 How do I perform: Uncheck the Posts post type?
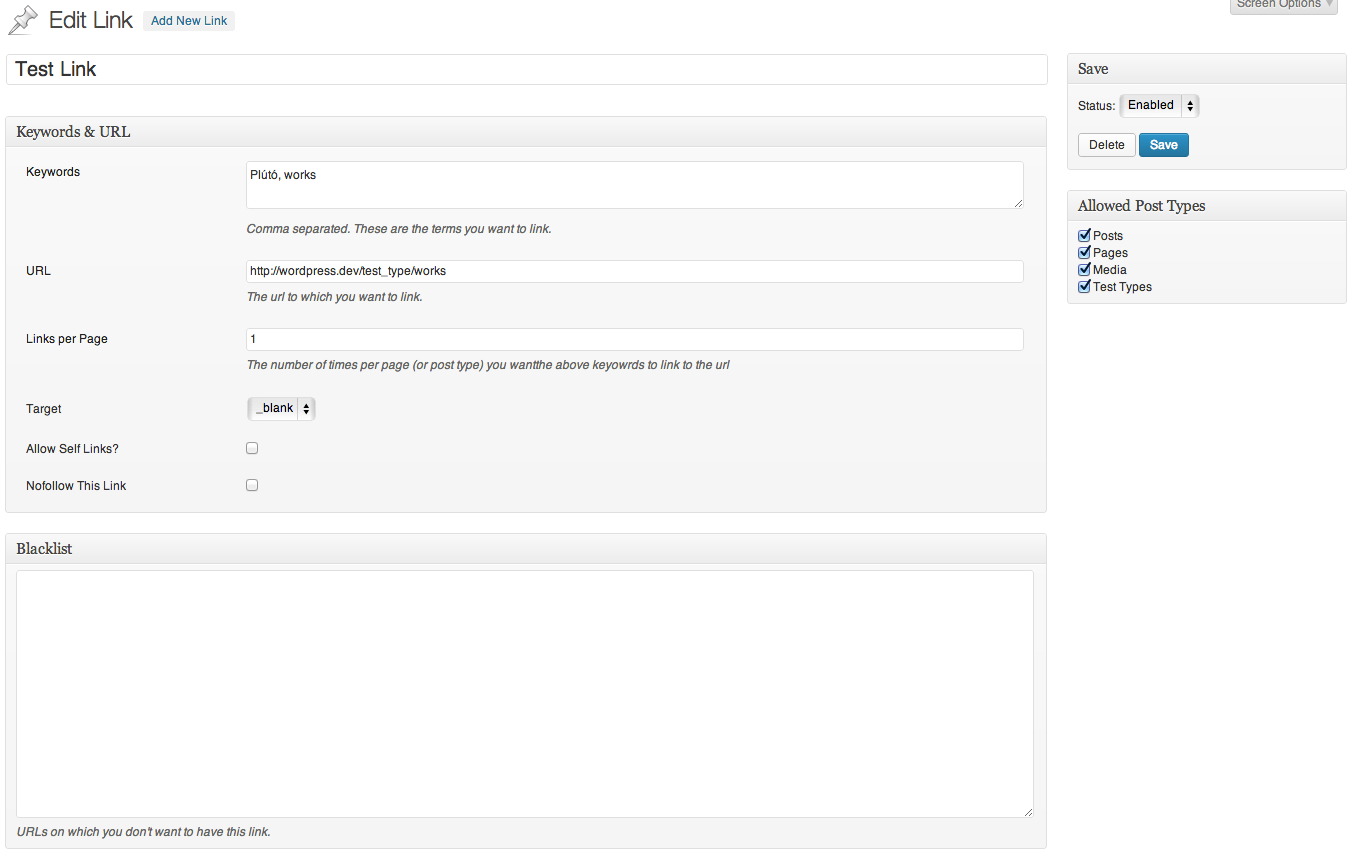[x=1084, y=235]
